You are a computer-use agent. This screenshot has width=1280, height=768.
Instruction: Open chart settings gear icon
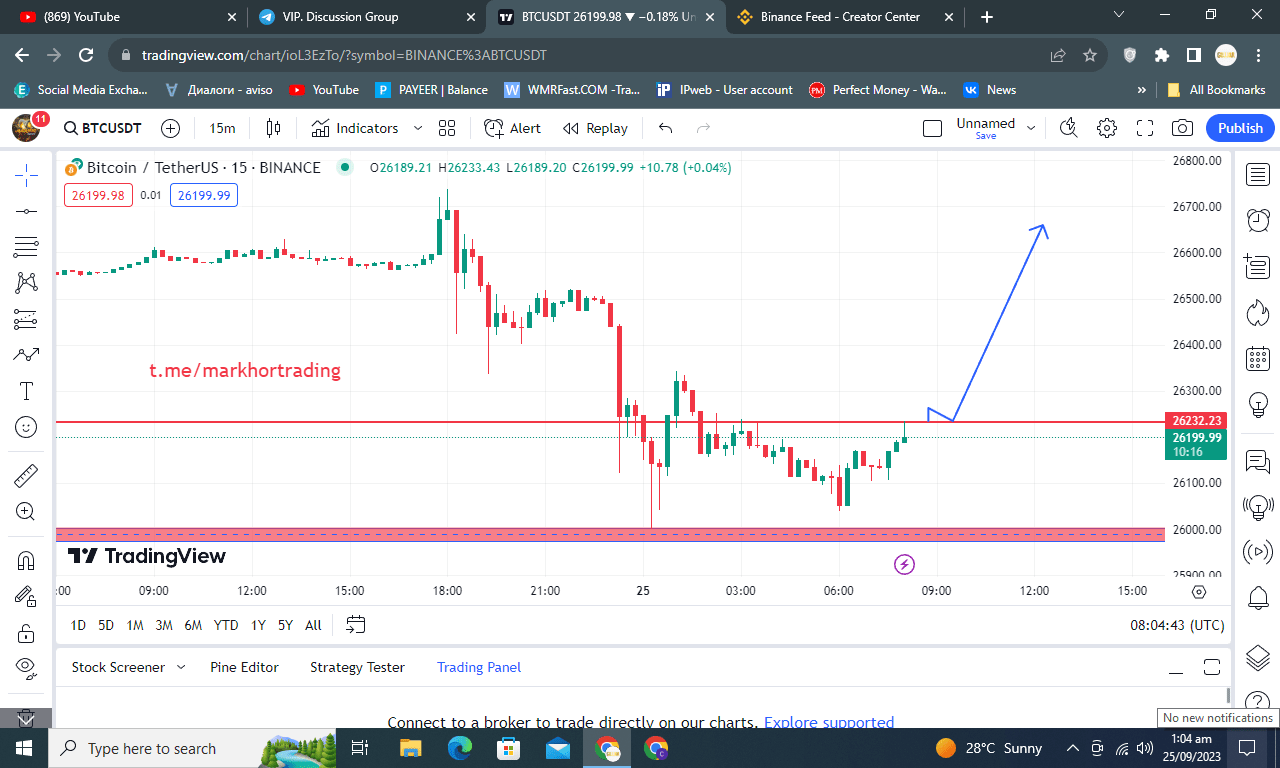click(1106, 128)
